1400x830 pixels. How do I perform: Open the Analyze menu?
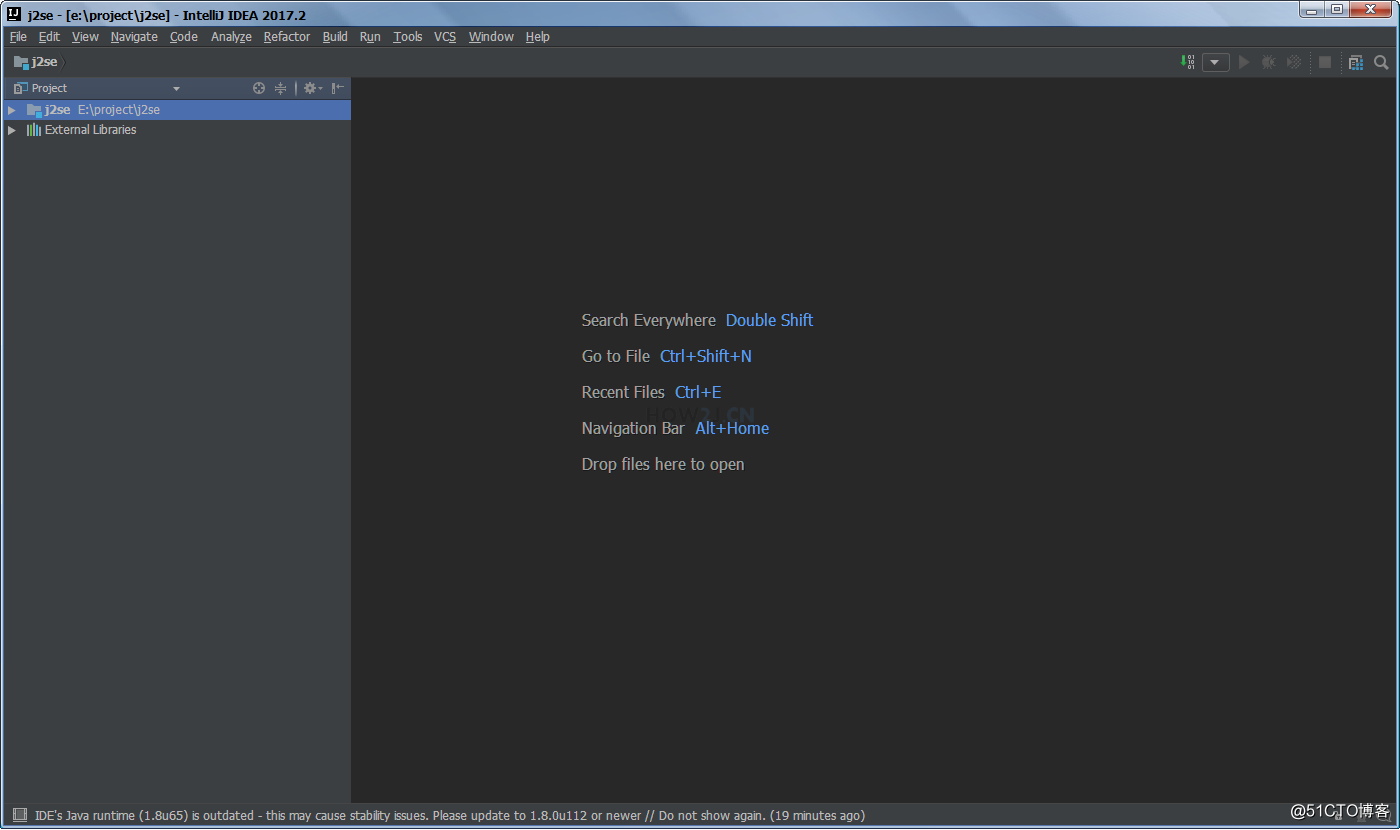pos(231,37)
